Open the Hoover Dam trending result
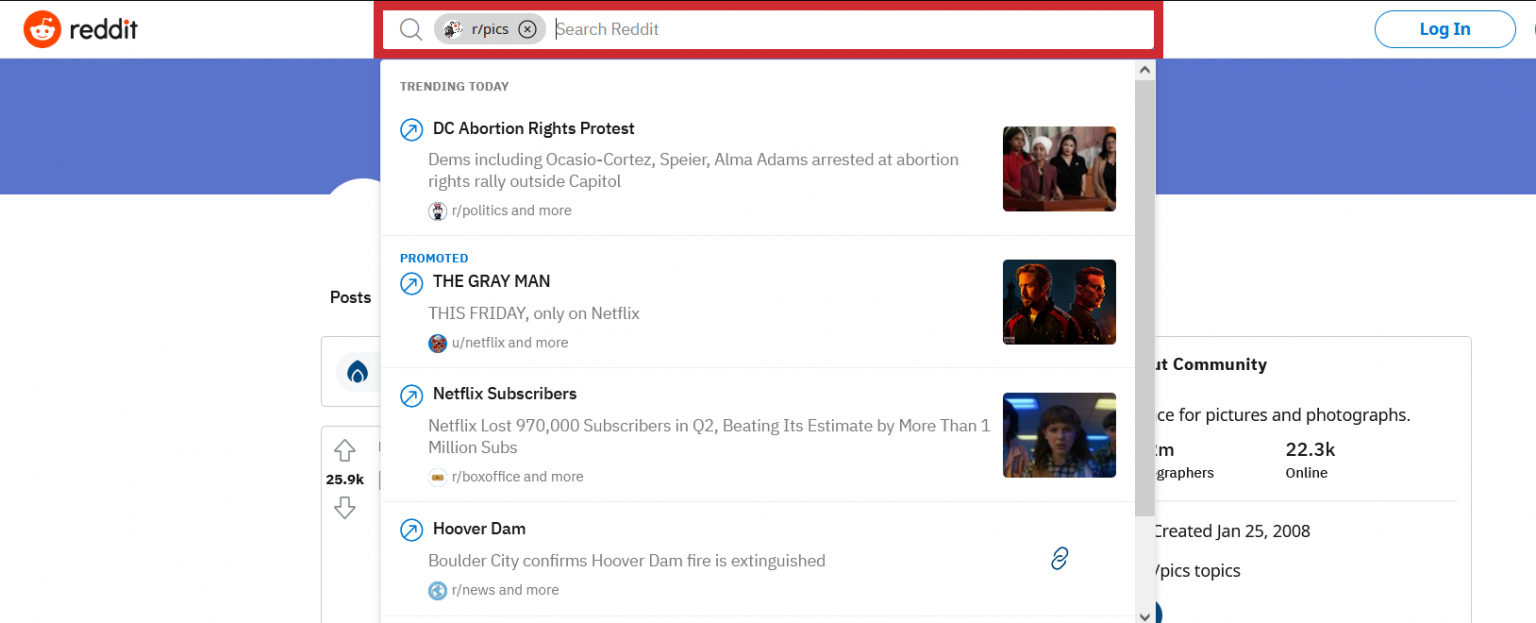 point(479,528)
